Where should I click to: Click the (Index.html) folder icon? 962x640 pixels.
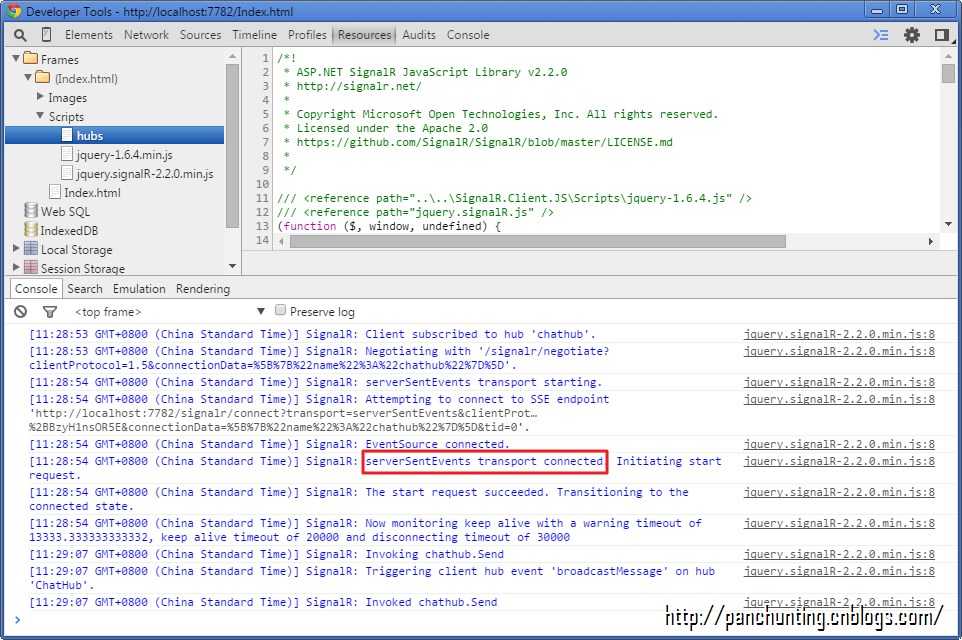click(x=42, y=78)
